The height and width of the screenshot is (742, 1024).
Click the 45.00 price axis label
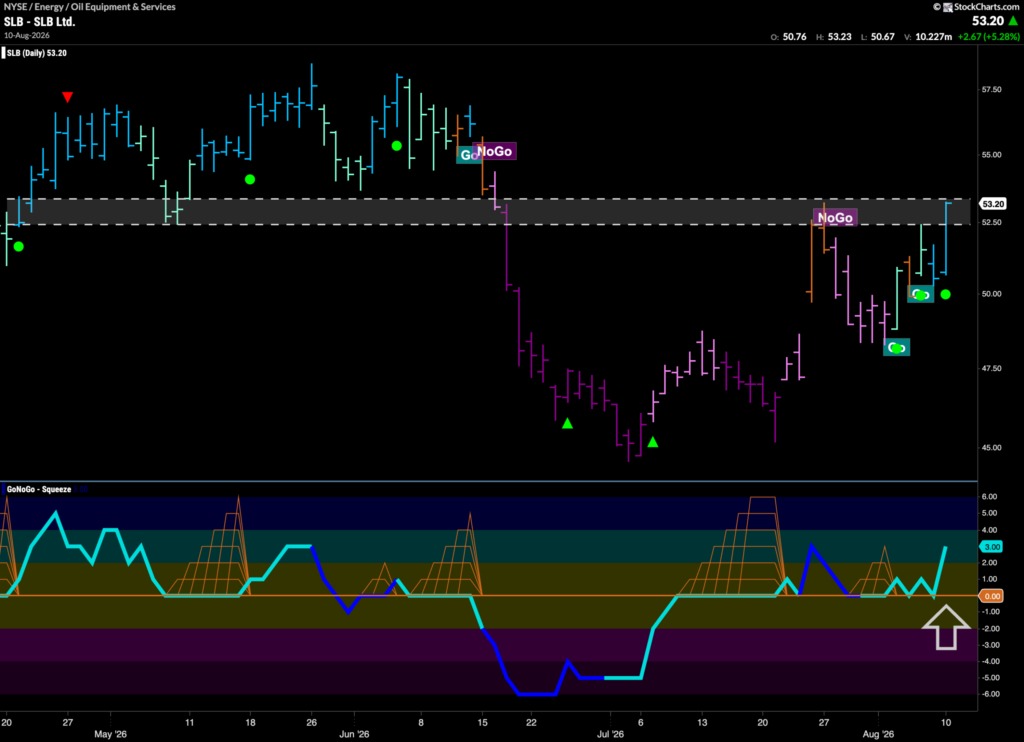[991, 447]
